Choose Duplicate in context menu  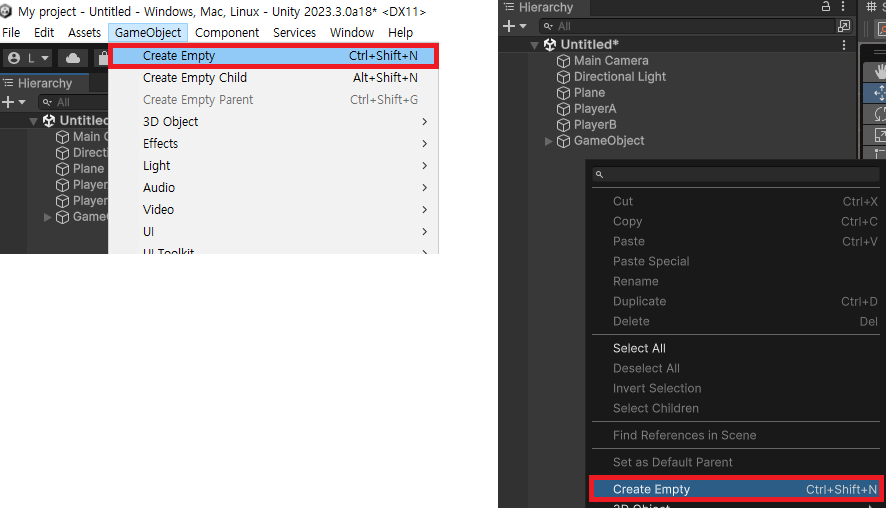[x=736, y=301]
